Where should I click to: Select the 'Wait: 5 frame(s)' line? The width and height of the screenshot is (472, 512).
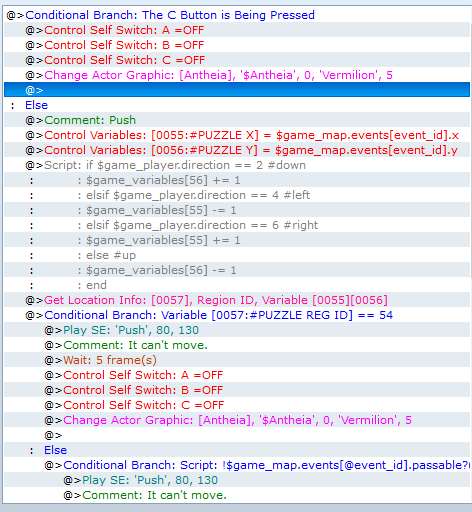(237, 360)
